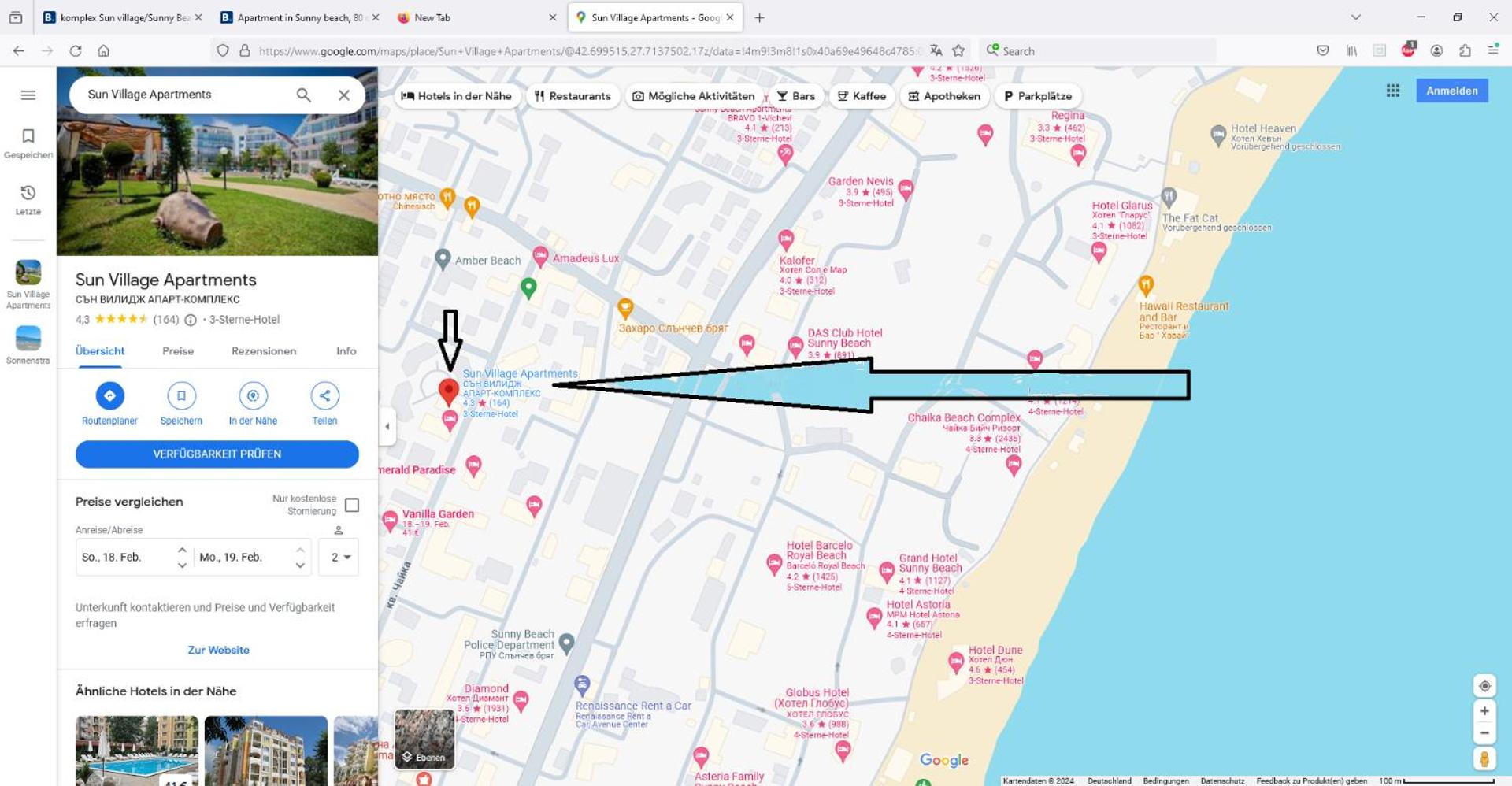Open the hamburger main menu
Screen dimensions: 1512x786
coord(28,95)
